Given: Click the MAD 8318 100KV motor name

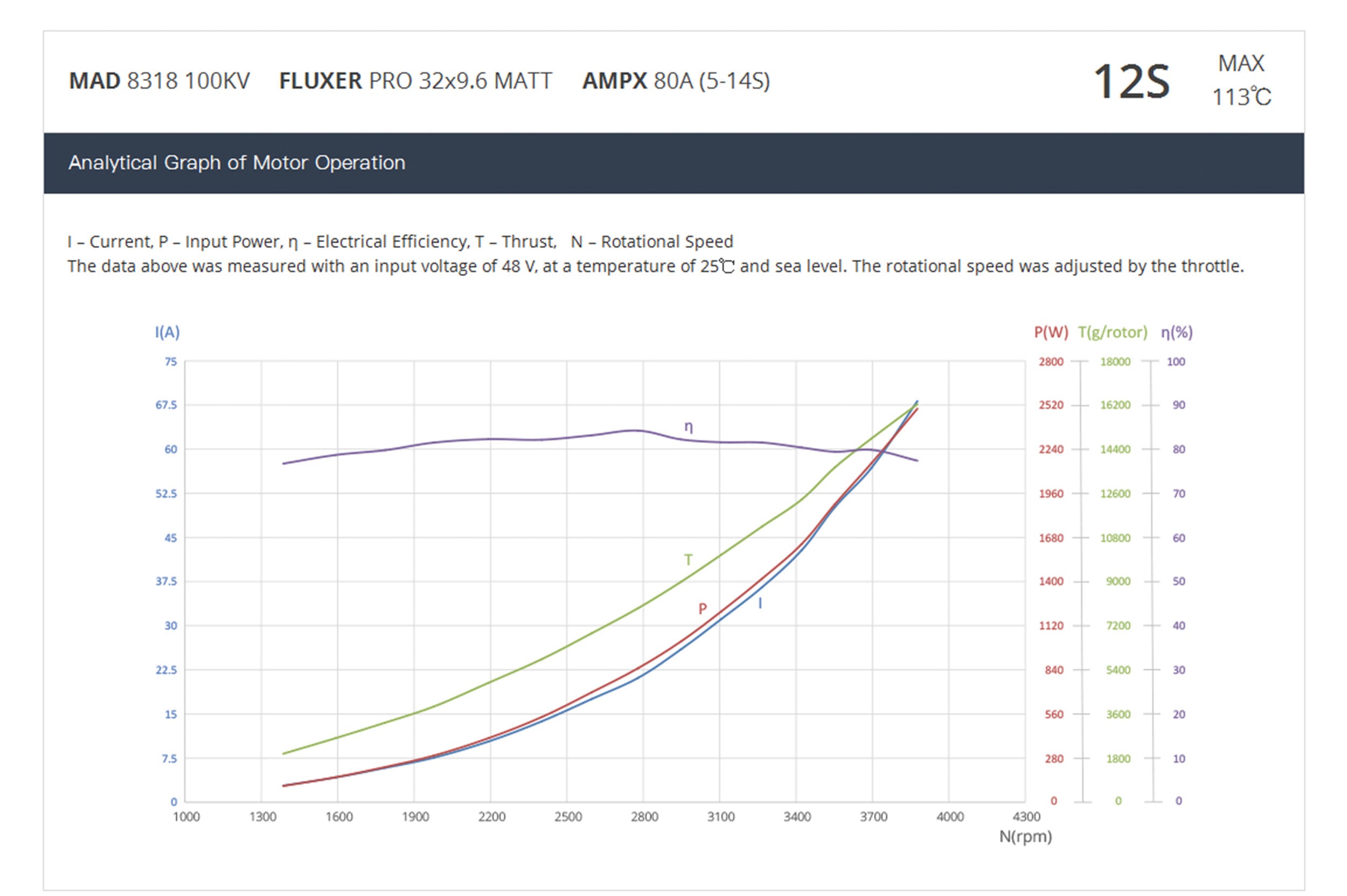Looking at the screenshot, I should 159,81.
